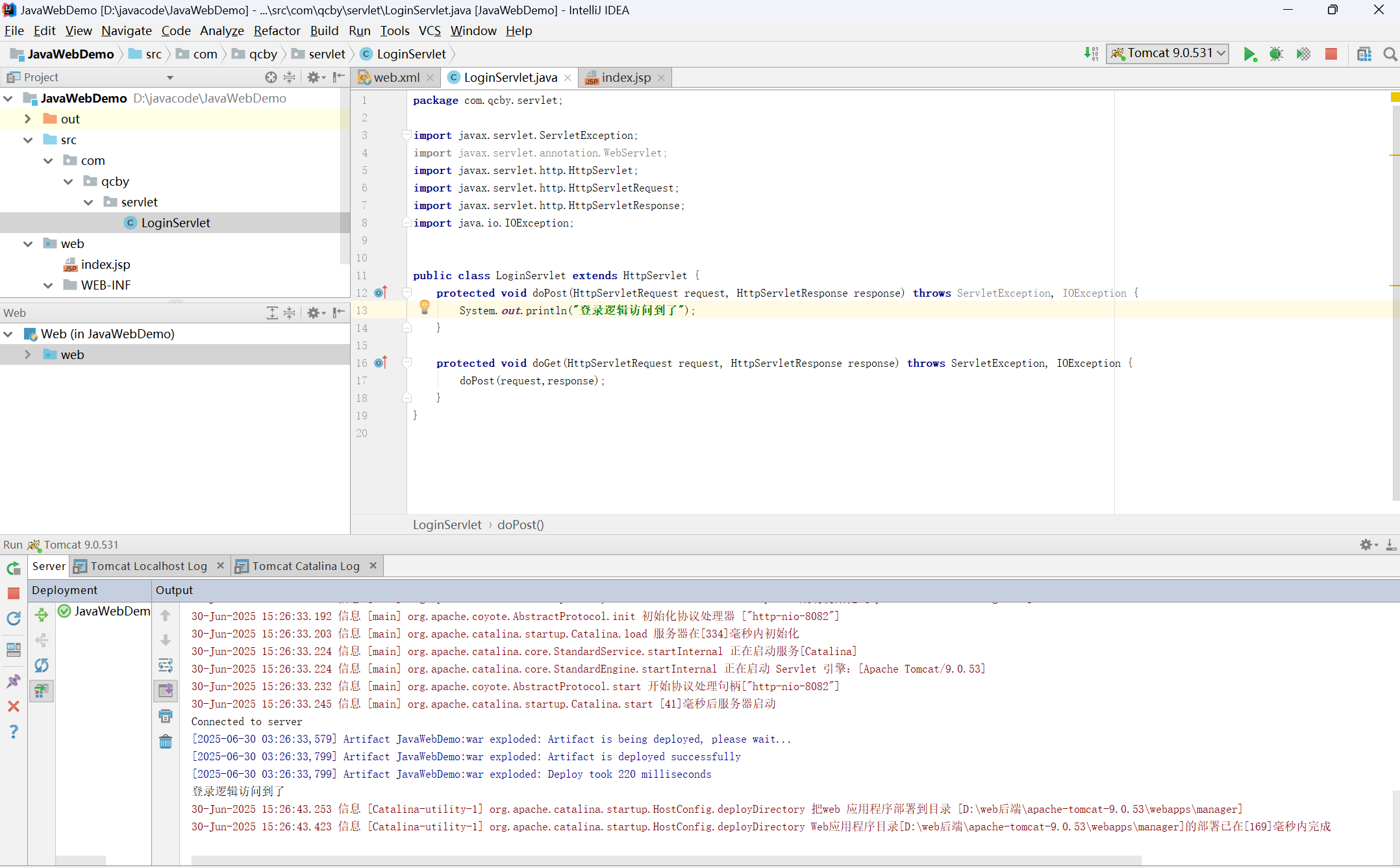Open Search Everywhere magnifier icon
Viewport: 1400px width, 868px height.
point(1390,54)
